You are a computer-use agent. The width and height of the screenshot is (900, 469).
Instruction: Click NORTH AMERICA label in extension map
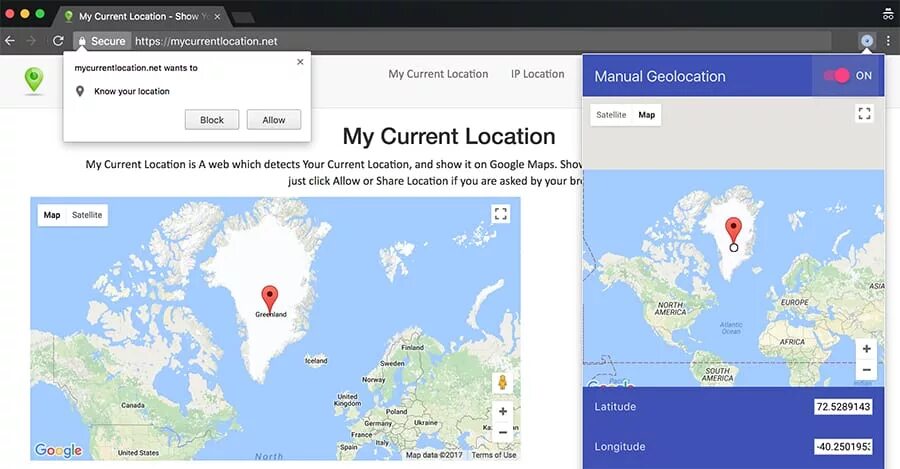670,308
